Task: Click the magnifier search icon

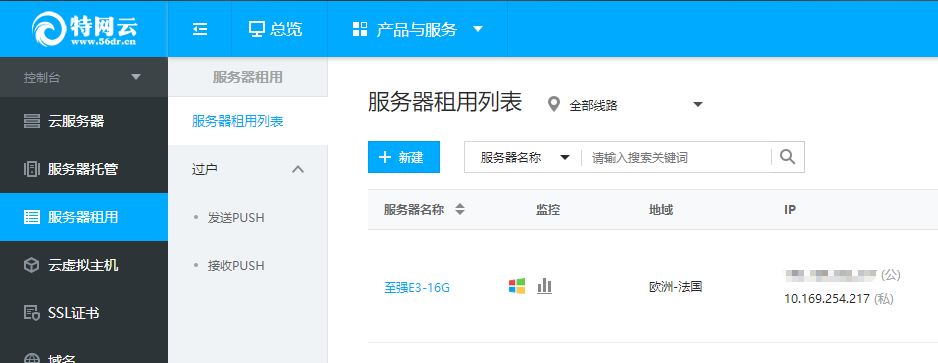Action: pos(788,157)
